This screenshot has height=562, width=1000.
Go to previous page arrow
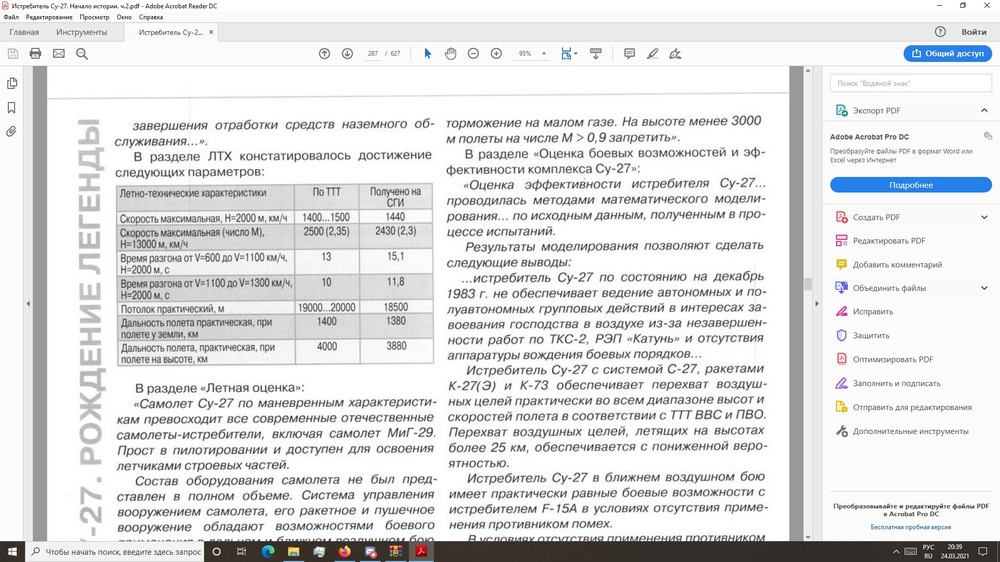[x=325, y=54]
